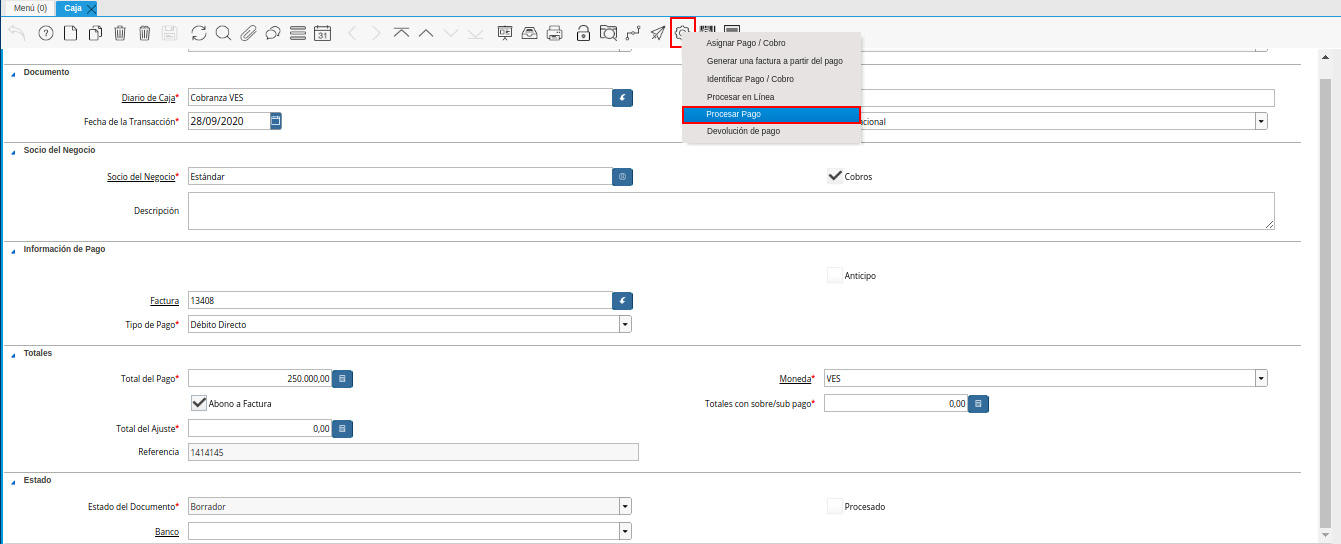
Task: Open the Moneda dropdown arrow
Action: pyautogui.click(x=1261, y=379)
